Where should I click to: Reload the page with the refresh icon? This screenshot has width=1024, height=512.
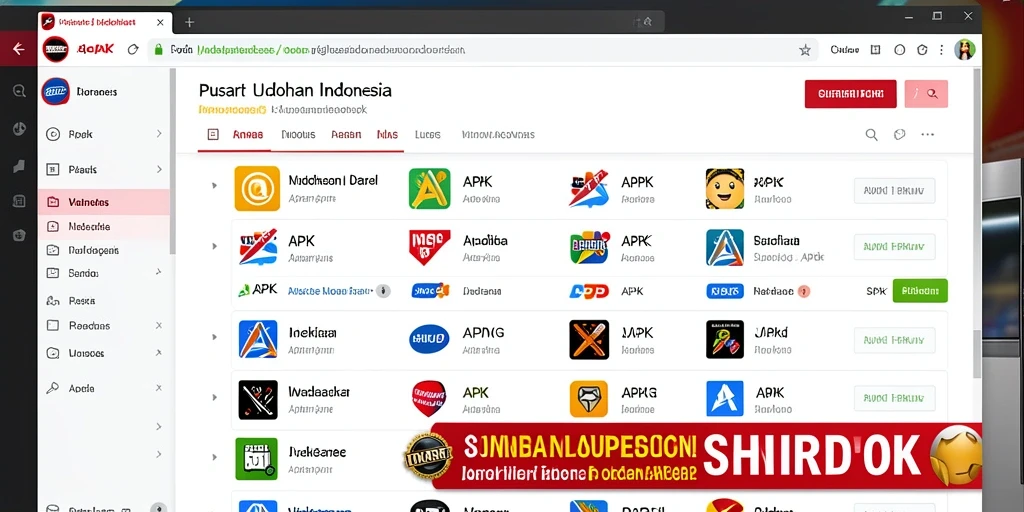133,50
